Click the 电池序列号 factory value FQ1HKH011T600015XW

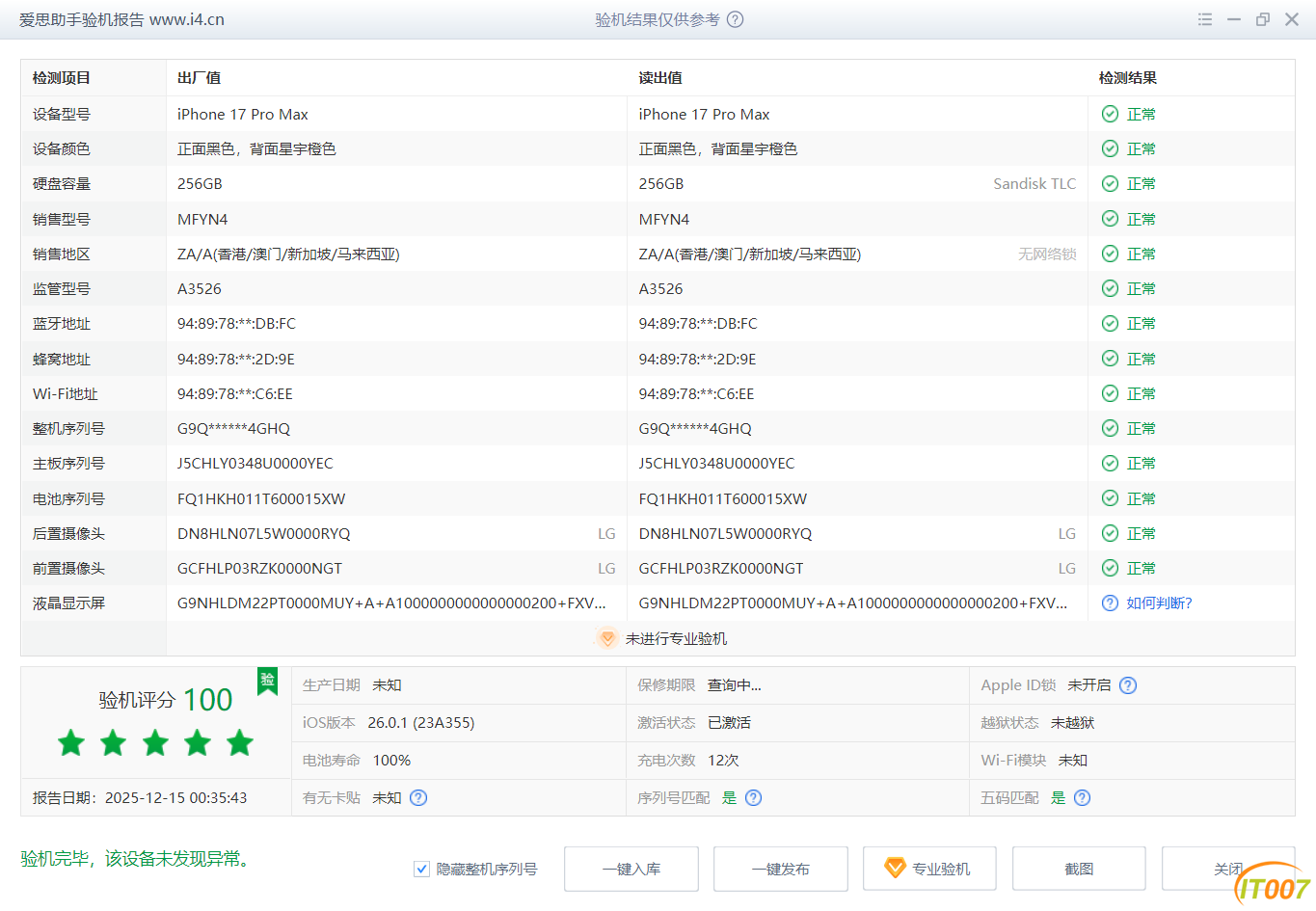(261, 498)
